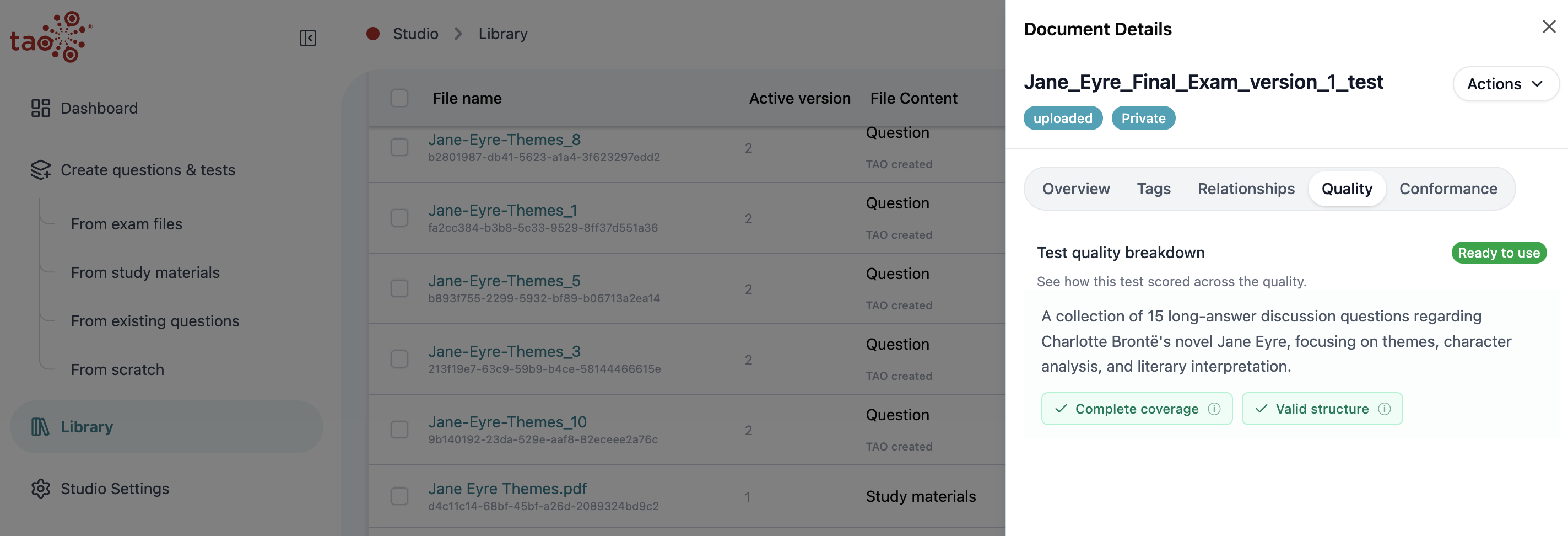The height and width of the screenshot is (536, 1568).
Task: Click the Dashboard grid icon
Action: point(40,108)
